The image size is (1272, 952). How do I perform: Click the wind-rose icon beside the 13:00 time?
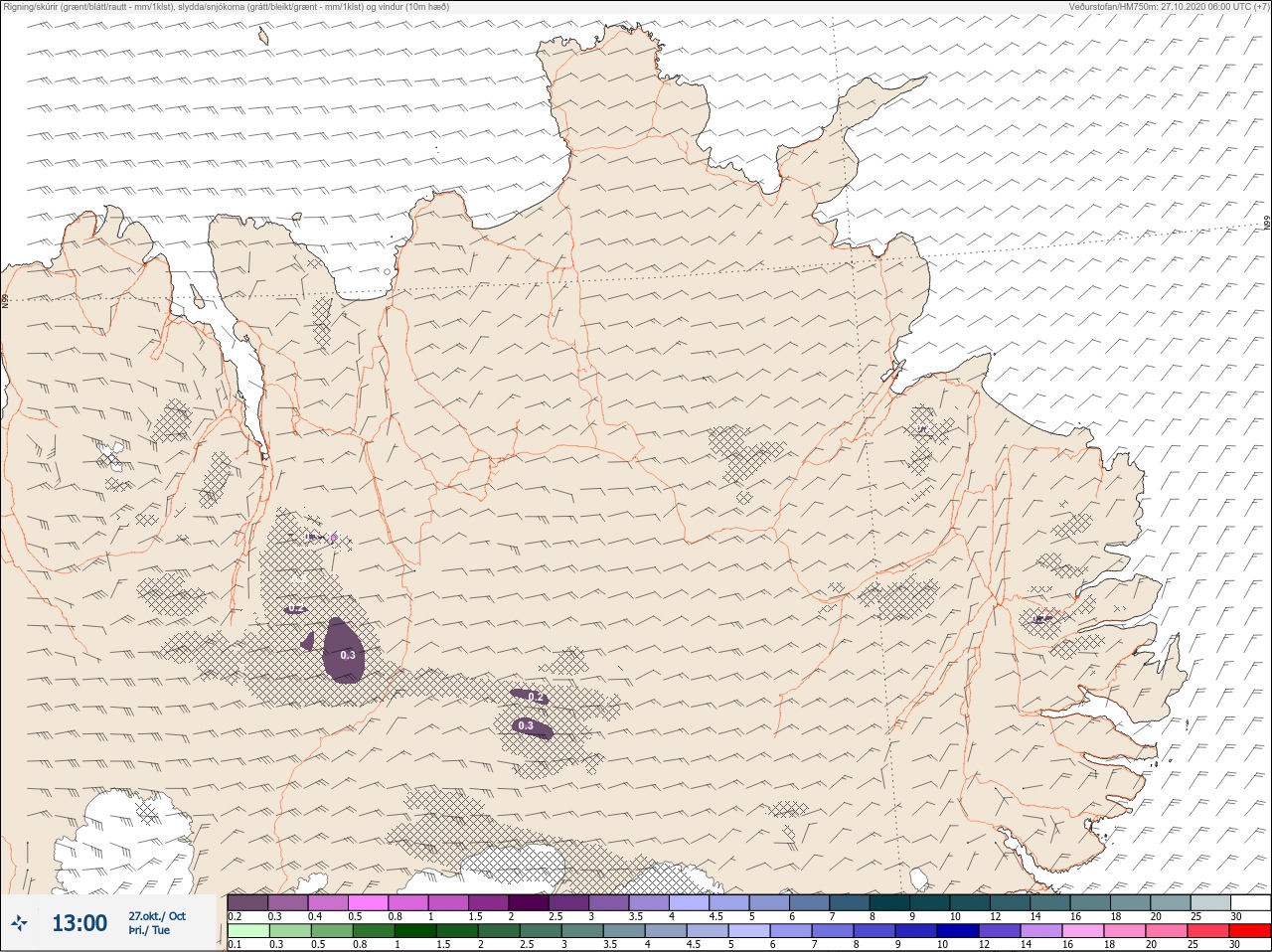point(20,923)
